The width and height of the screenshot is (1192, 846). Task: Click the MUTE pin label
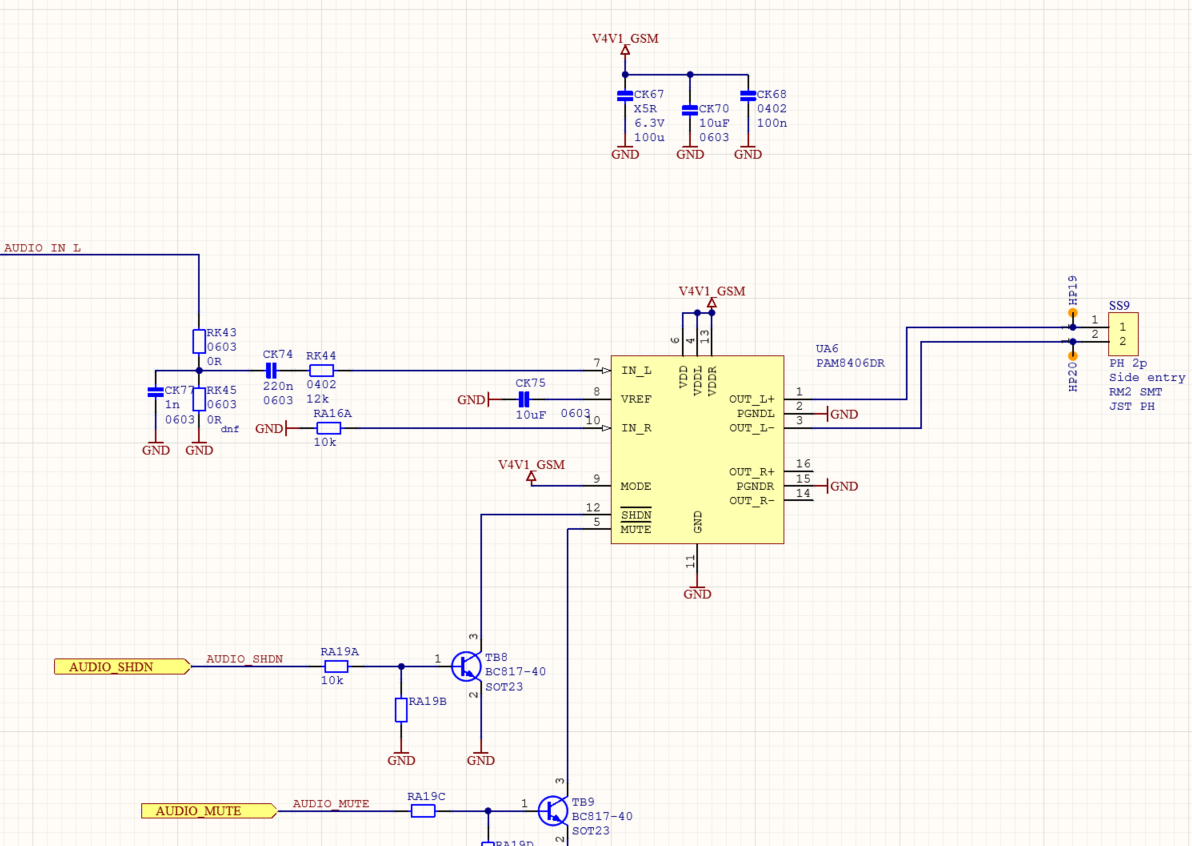point(636,530)
